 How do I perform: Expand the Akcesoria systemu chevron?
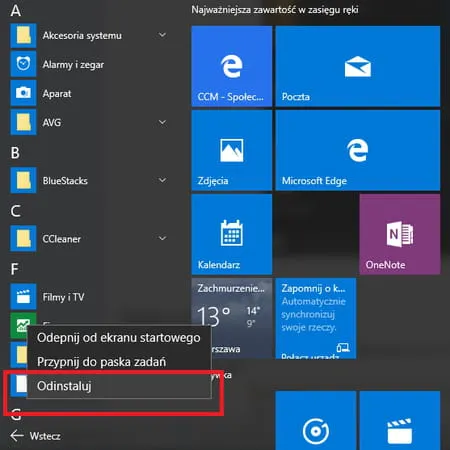tap(162, 35)
